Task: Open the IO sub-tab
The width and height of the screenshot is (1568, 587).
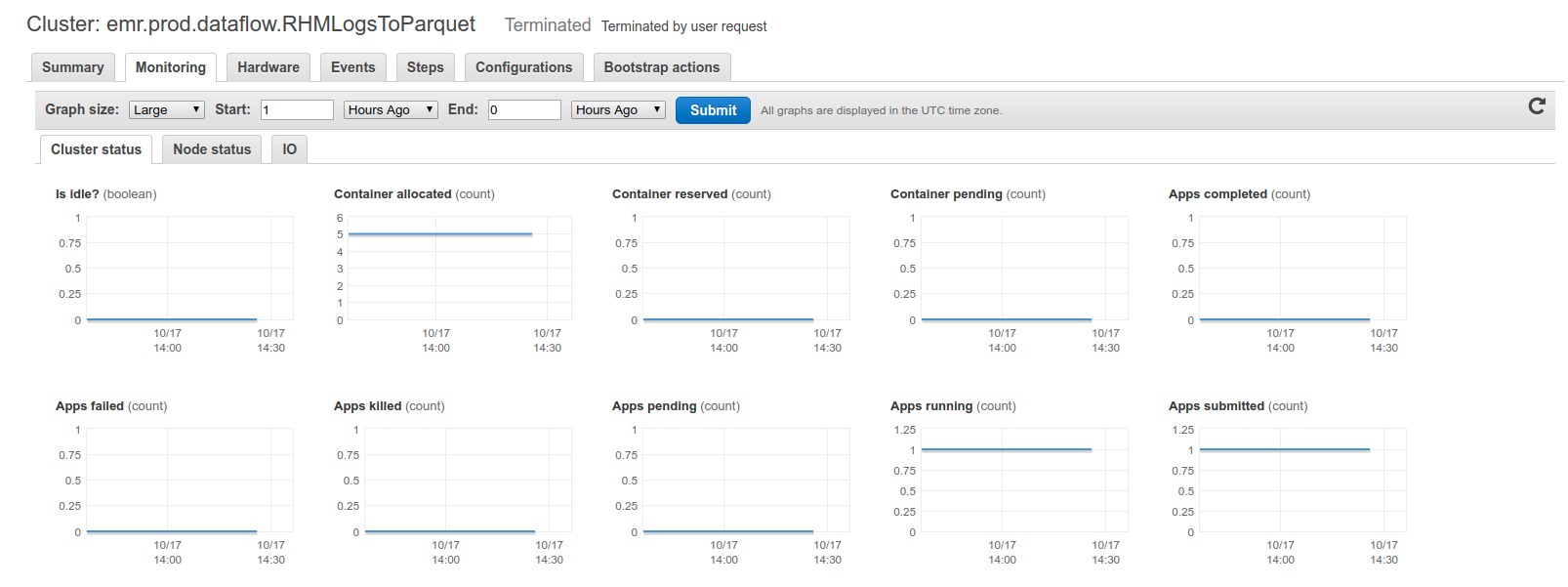Action: [289, 149]
